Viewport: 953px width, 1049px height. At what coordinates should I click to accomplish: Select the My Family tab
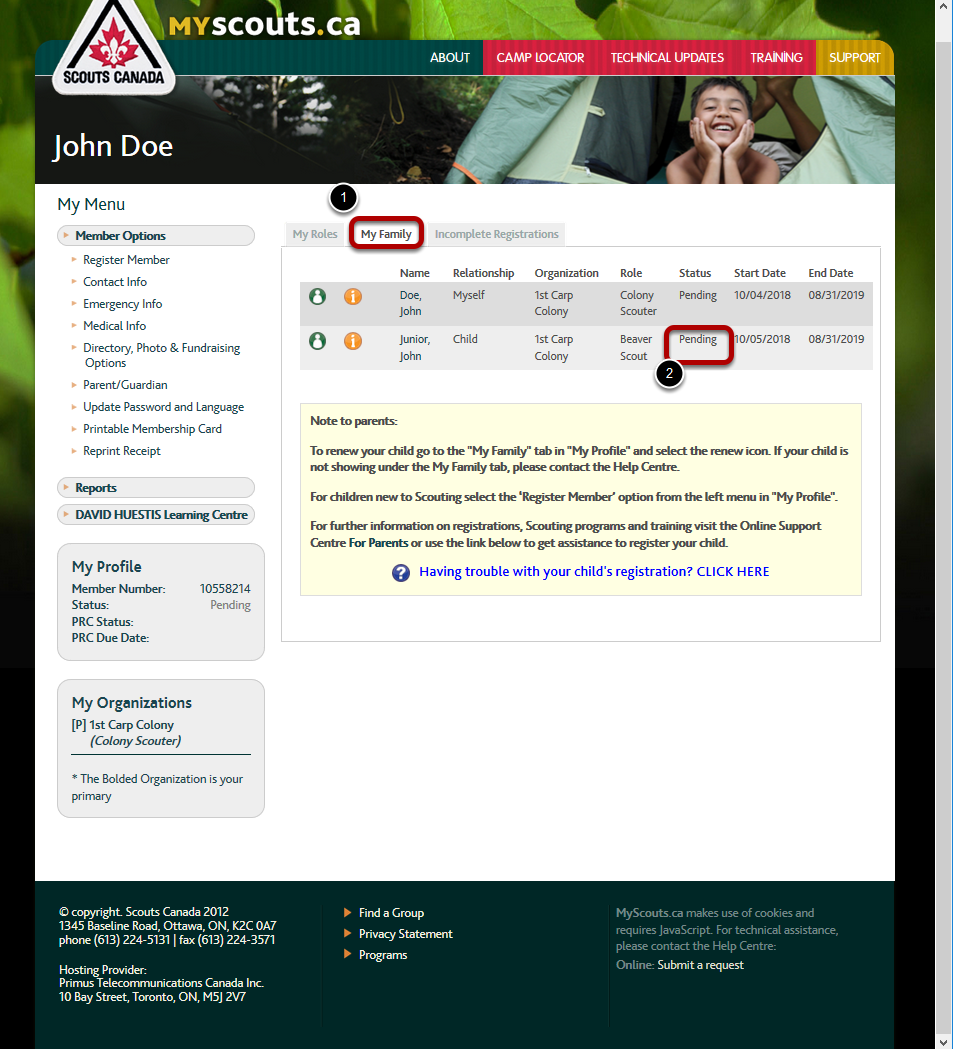[x=386, y=235]
